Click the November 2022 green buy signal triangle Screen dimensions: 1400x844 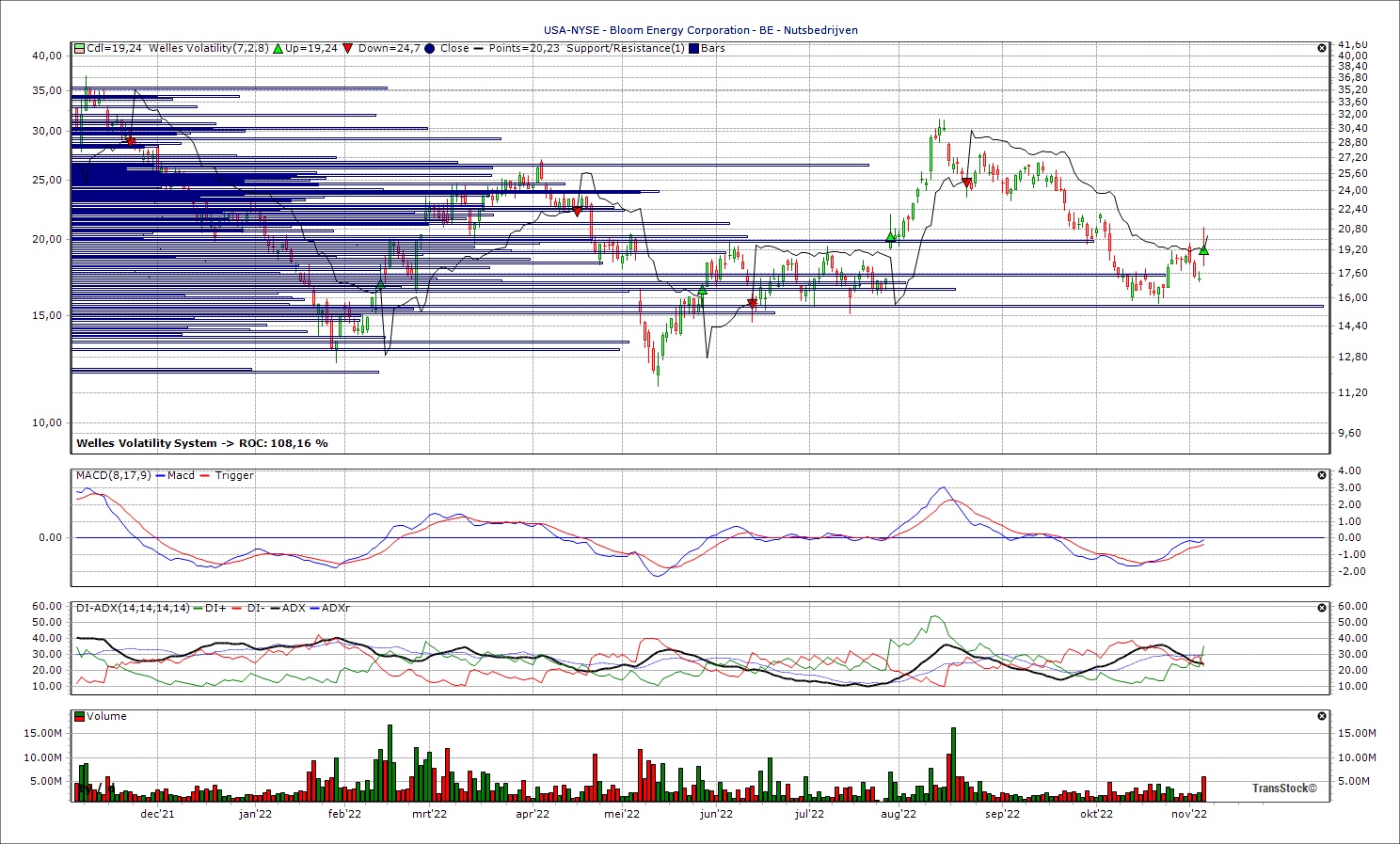(1203, 250)
